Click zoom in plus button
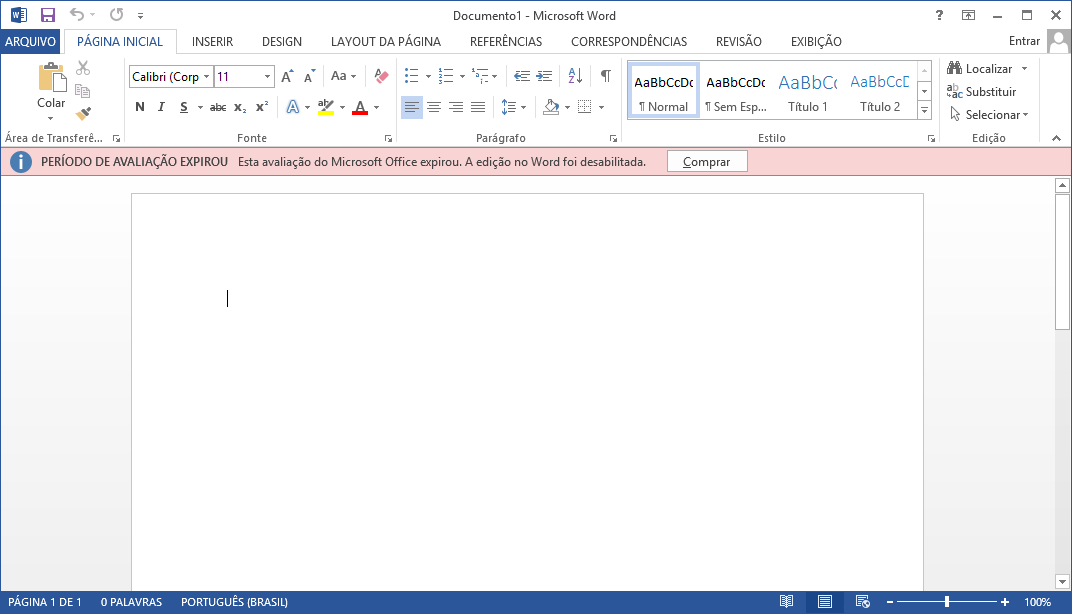Screen dimensions: 1072x614 1005,602
